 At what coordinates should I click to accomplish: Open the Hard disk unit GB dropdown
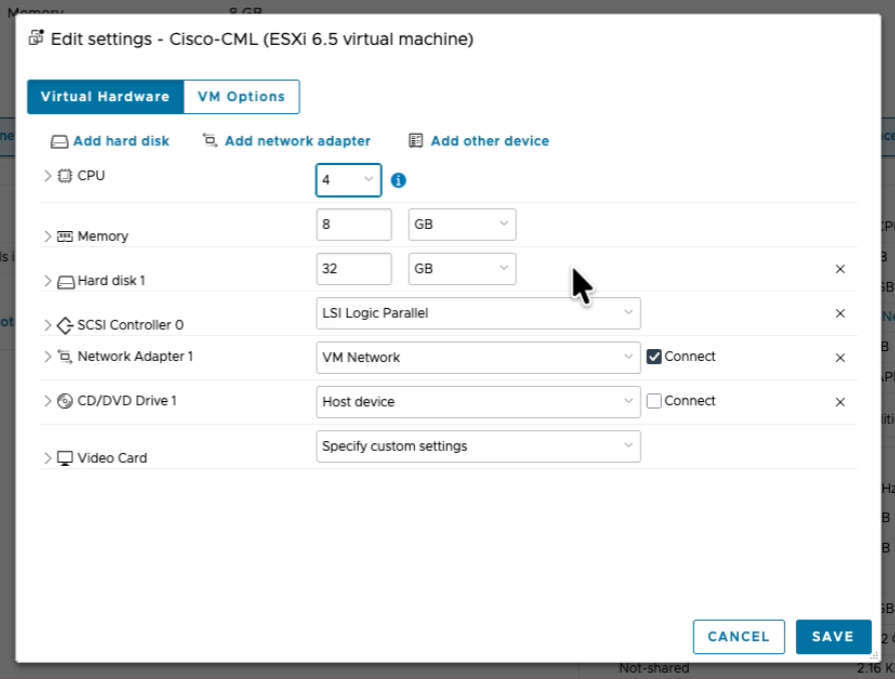pyautogui.click(x=462, y=269)
